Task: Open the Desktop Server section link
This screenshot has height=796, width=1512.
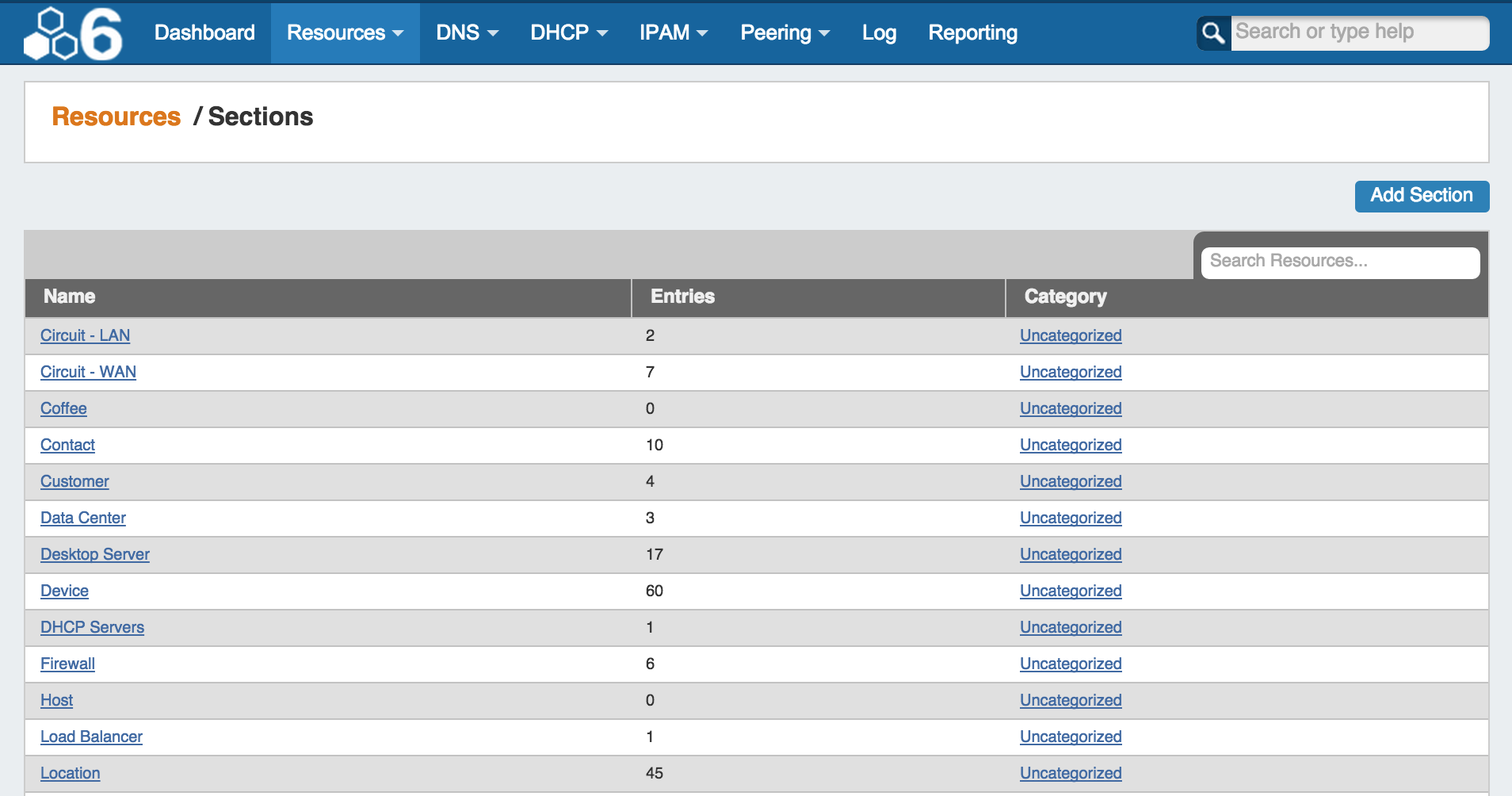Action: (x=95, y=555)
